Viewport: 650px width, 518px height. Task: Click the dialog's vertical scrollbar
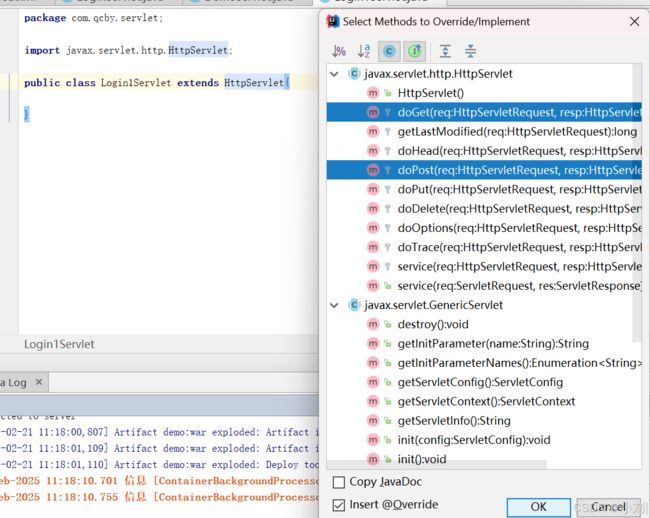click(x=637, y=203)
